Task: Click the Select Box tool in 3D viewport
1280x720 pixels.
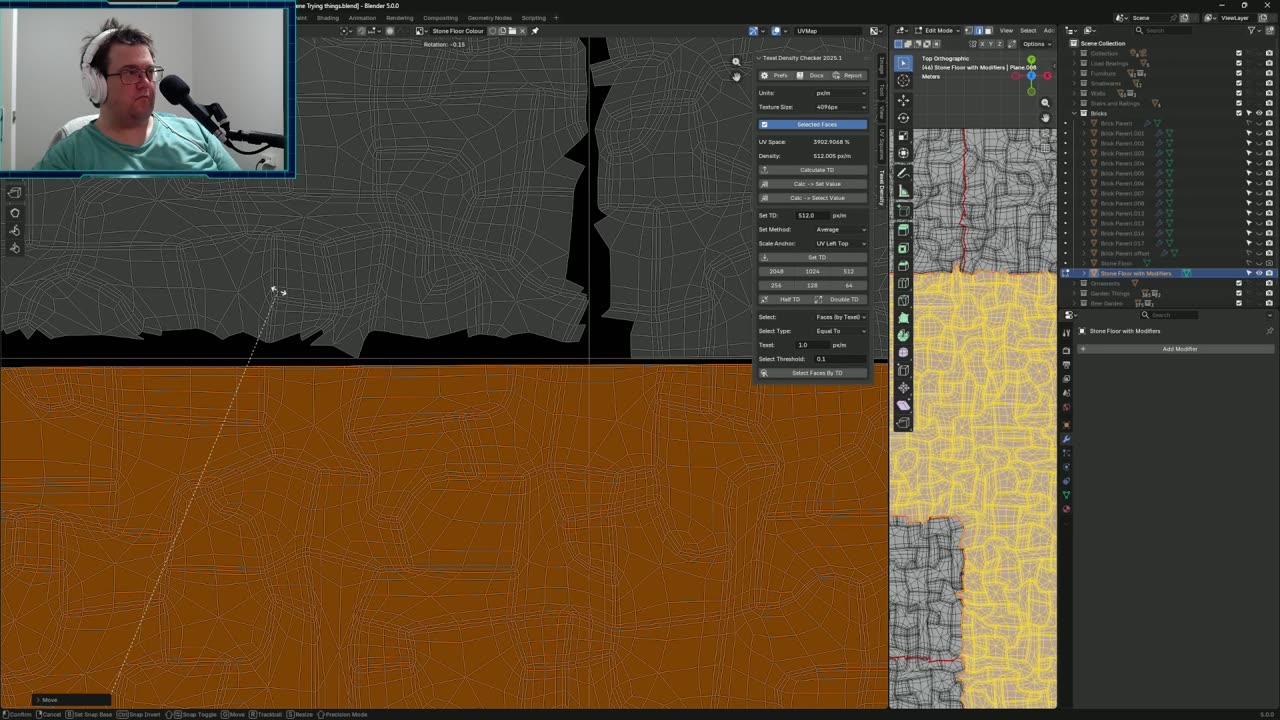Action: coord(904,63)
